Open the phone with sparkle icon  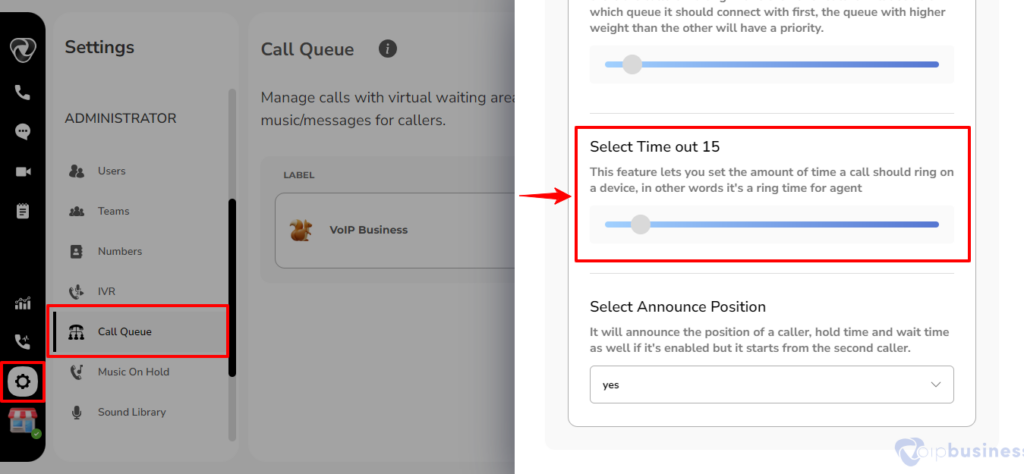tap(23, 341)
